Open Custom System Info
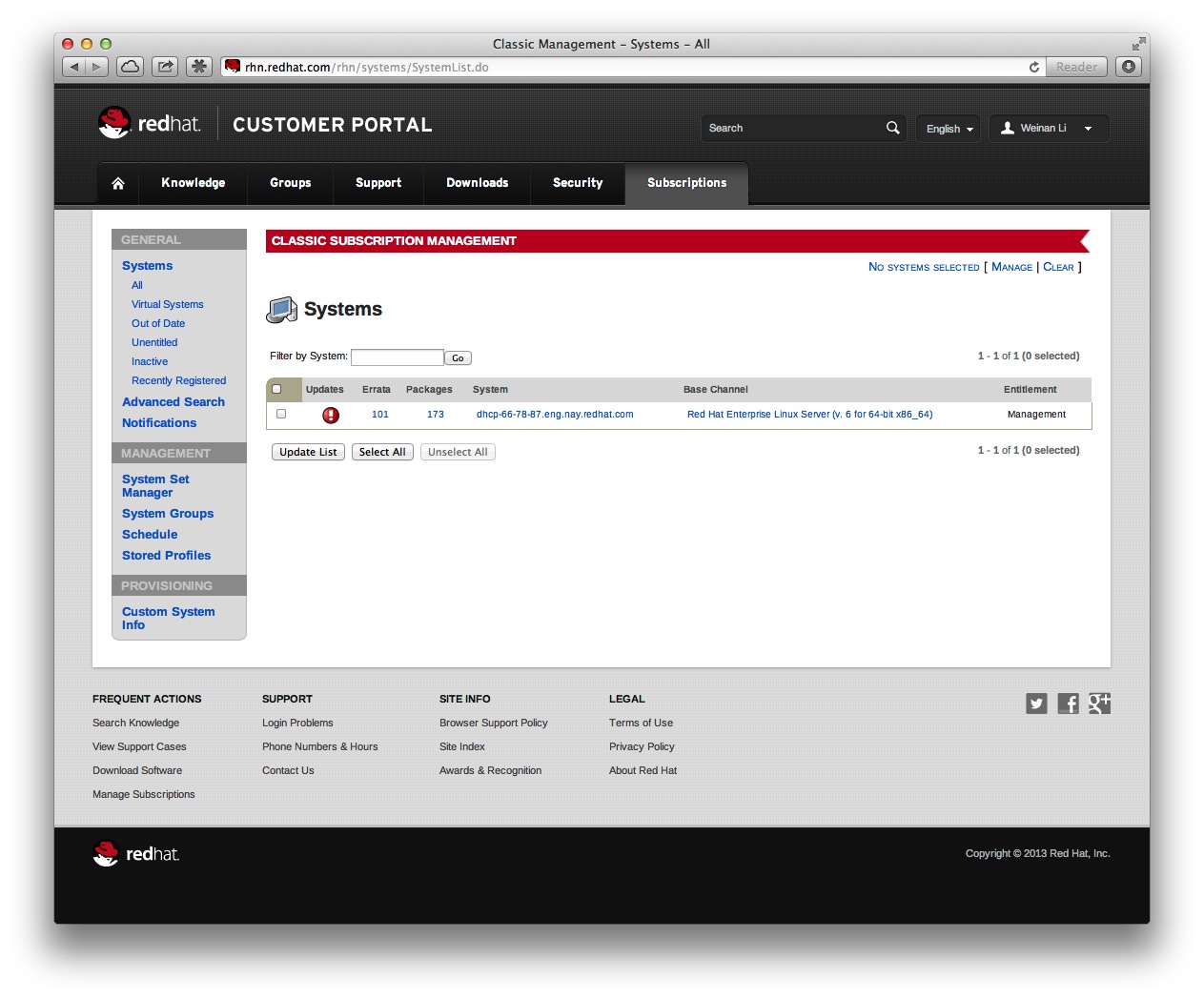 (x=169, y=619)
